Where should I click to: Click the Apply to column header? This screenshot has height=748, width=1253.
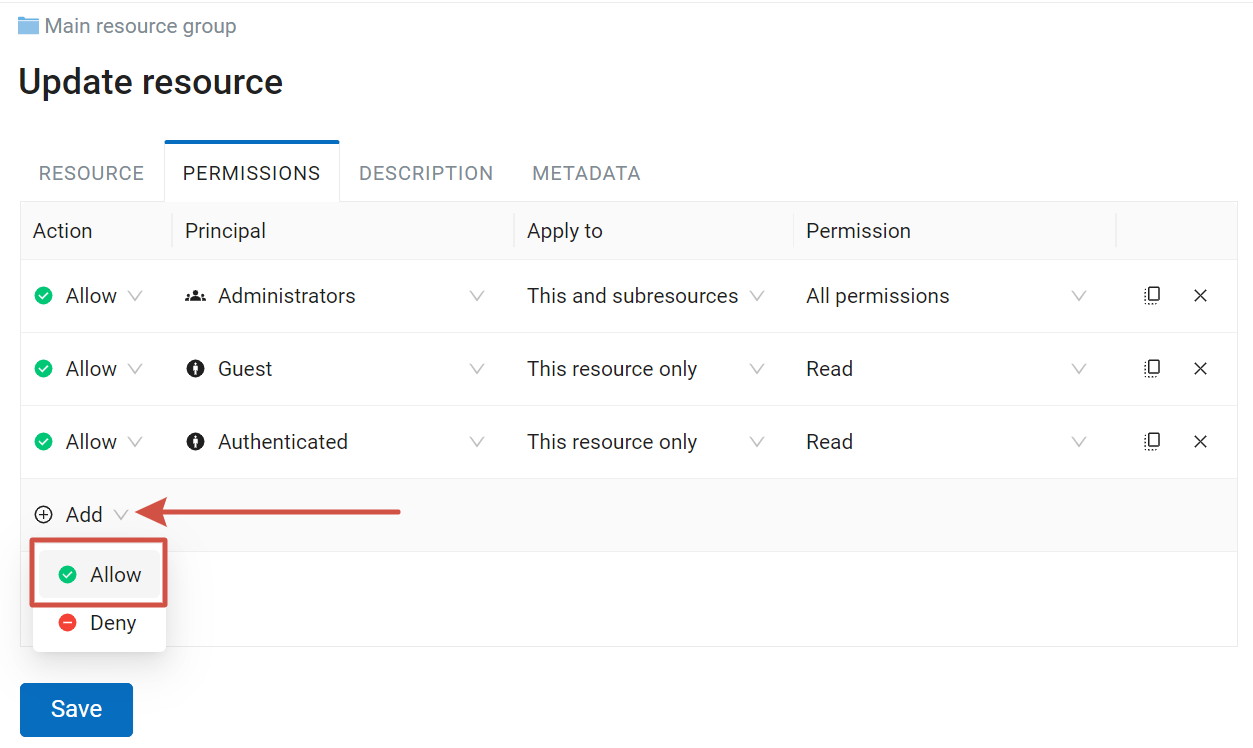(x=565, y=231)
